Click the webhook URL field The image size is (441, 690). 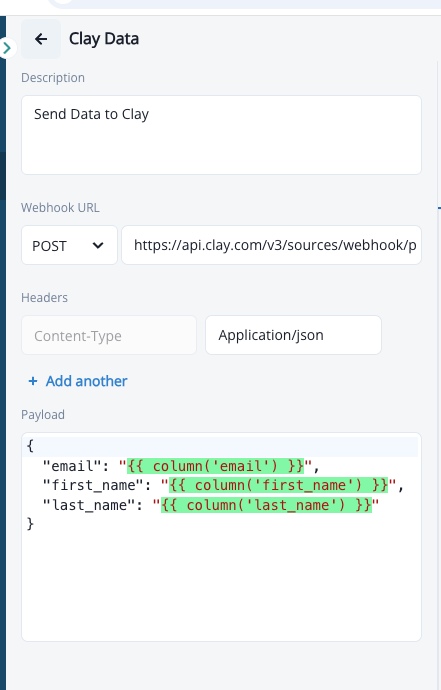[x=272, y=245]
